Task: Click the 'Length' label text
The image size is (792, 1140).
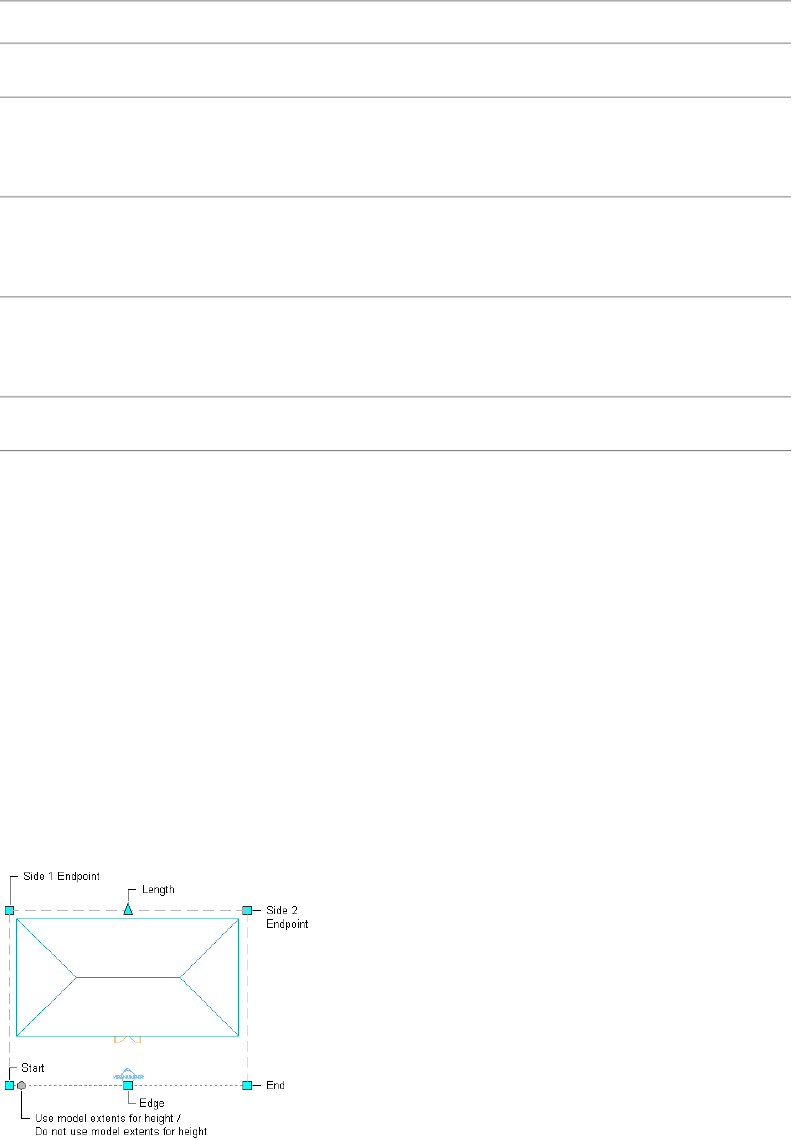Action: [x=158, y=889]
